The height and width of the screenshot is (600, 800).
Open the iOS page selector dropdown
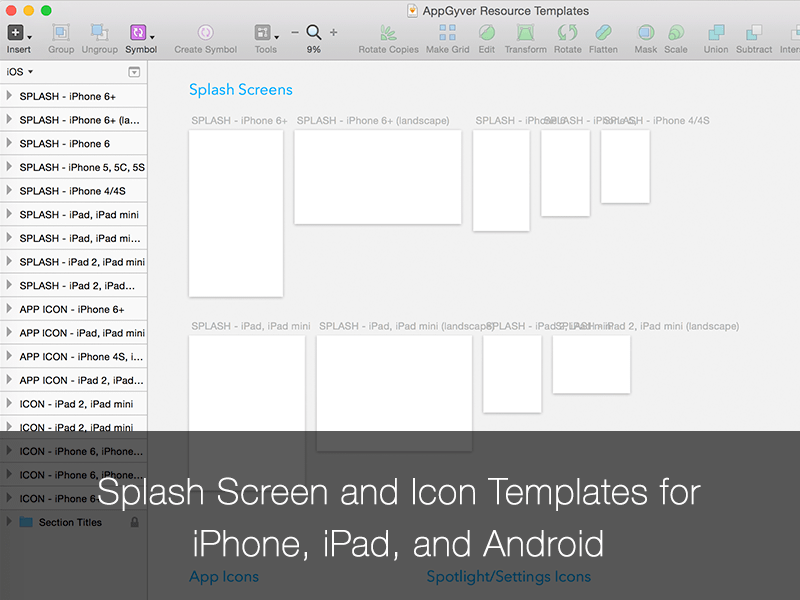19,72
